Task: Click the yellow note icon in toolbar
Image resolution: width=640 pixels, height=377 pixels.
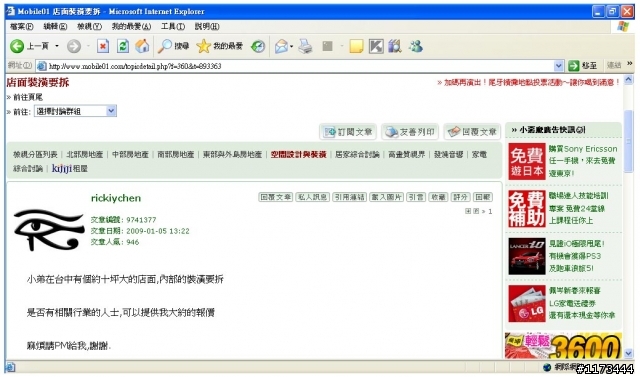Action: click(x=356, y=46)
